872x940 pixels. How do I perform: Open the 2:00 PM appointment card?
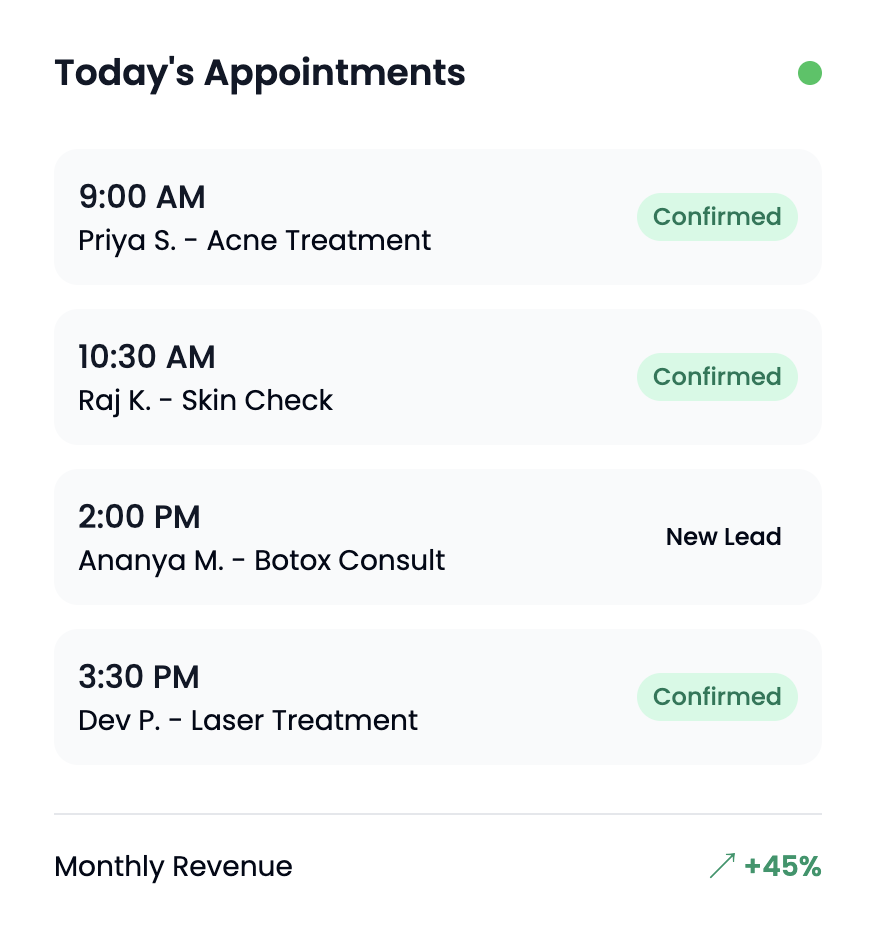pos(437,537)
